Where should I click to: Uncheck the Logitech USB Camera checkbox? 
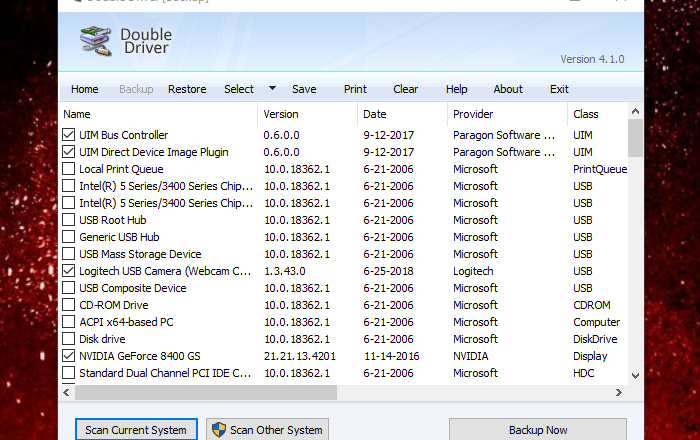coord(68,270)
